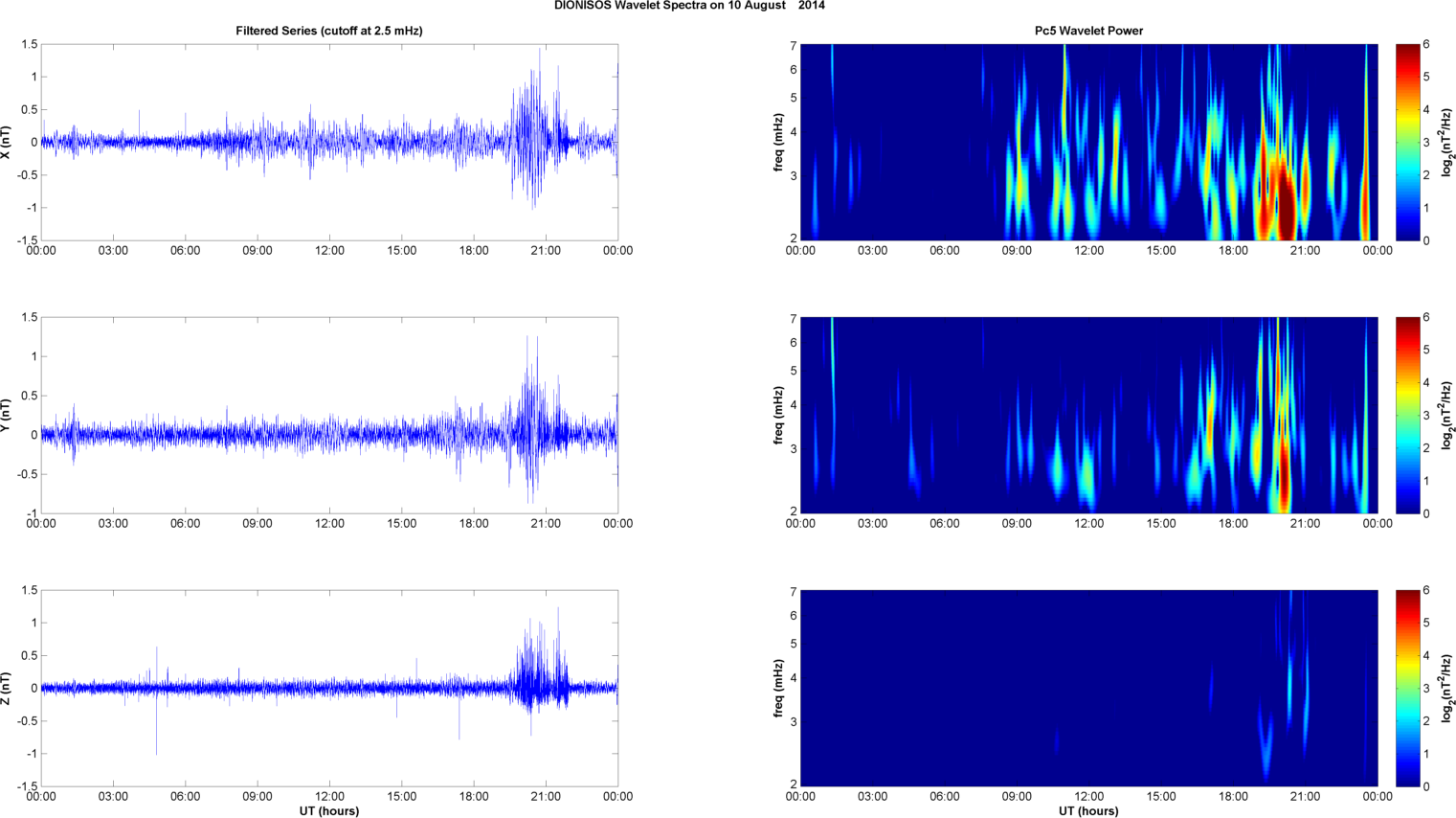This screenshot has height=818, width=1456.
Task: Click the 15:00 tick under bottom wavelet plot
Action: point(1161,797)
